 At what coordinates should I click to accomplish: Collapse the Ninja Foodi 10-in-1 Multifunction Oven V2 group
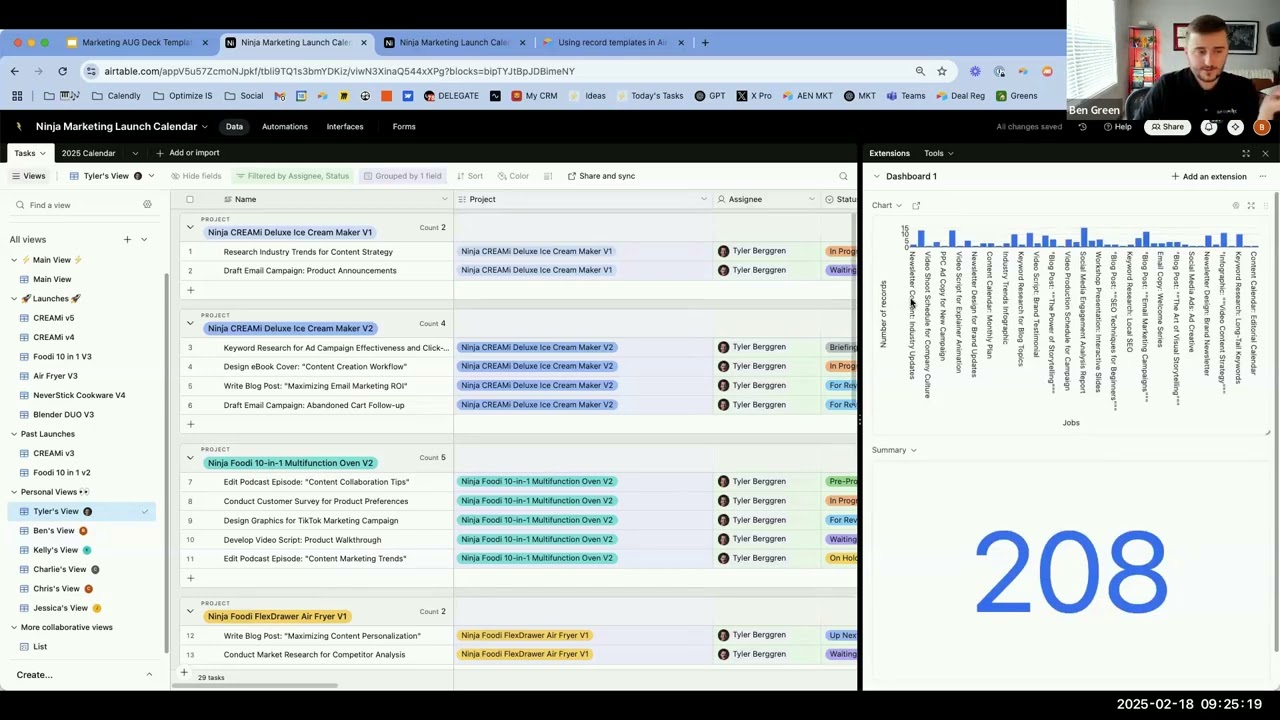(190, 458)
